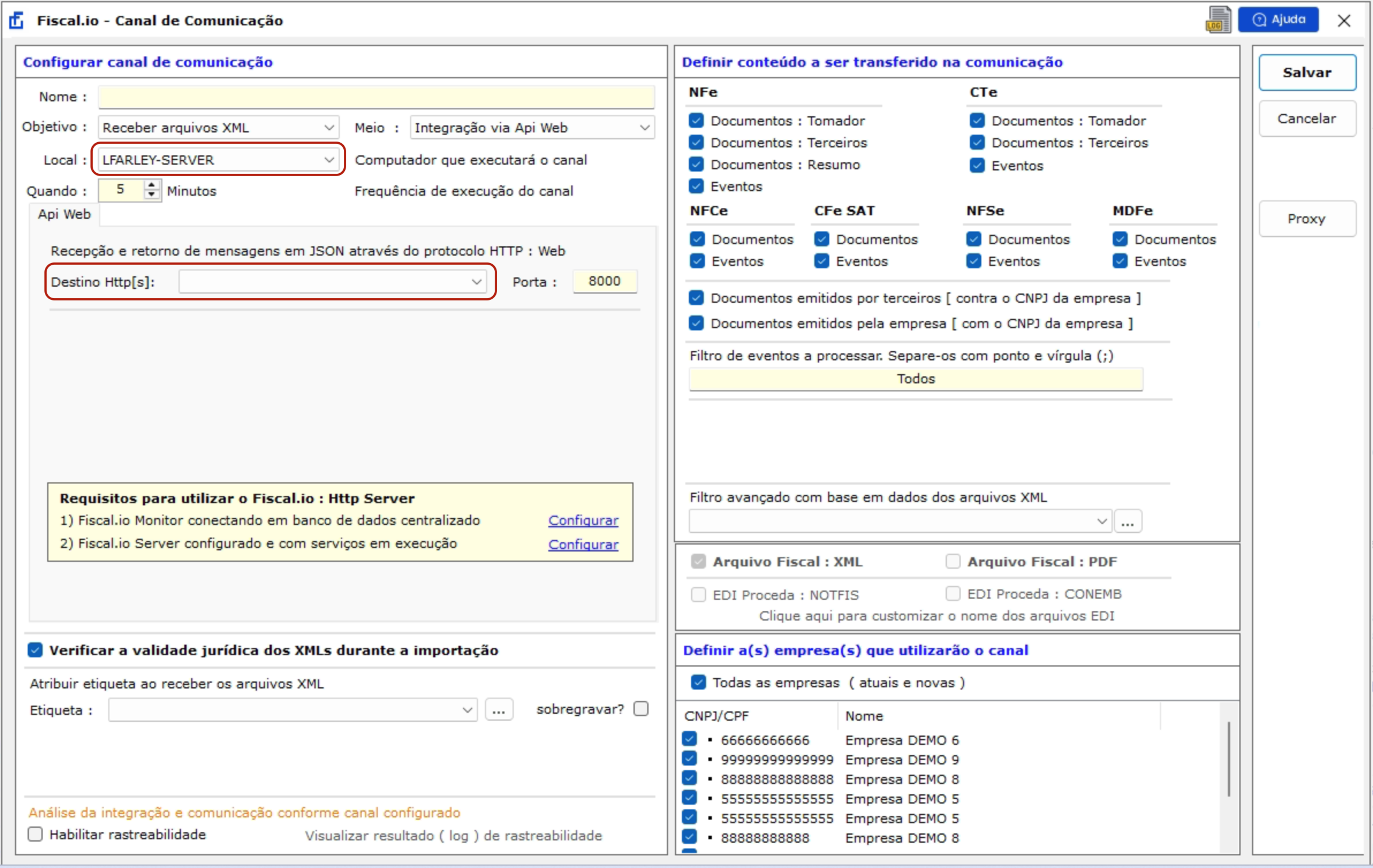1373x868 pixels.
Task: Click Visualizar resultado (log) de rastreabilidade
Action: click(x=453, y=836)
